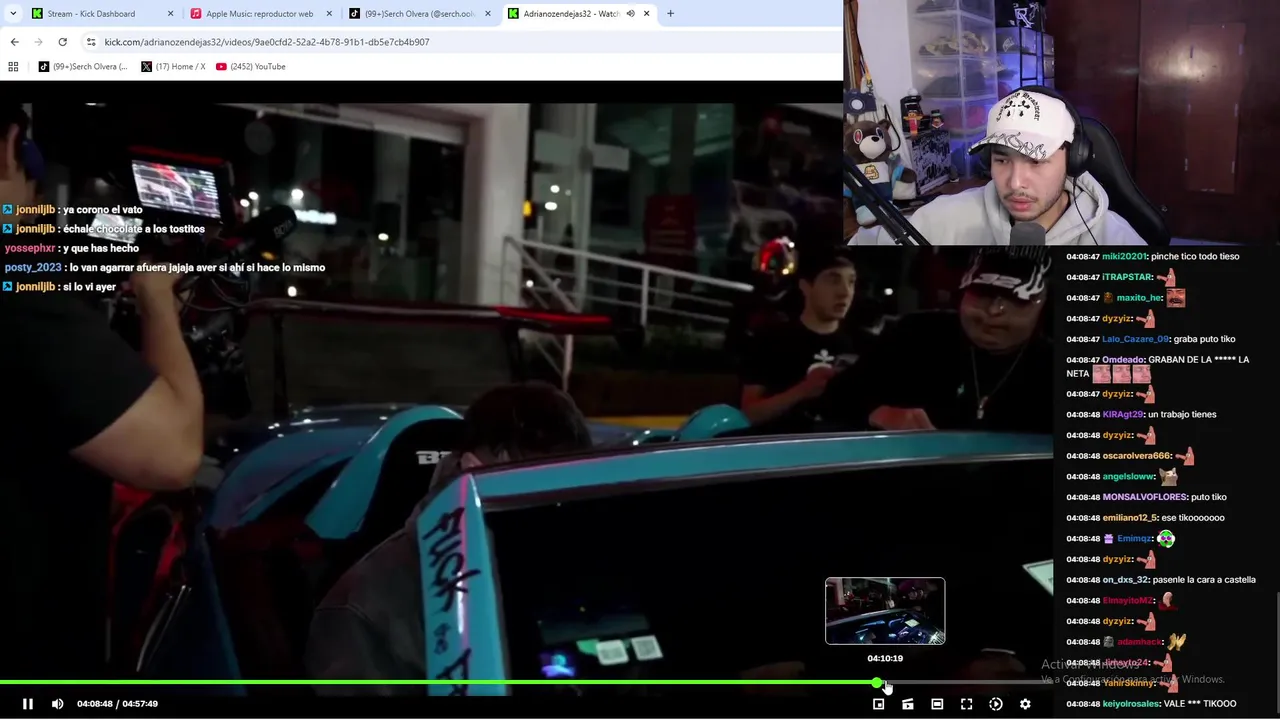The image size is (1280, 720).
Task: Click username keiyolrosales in chat
Action: click(x=1131, y=704)
